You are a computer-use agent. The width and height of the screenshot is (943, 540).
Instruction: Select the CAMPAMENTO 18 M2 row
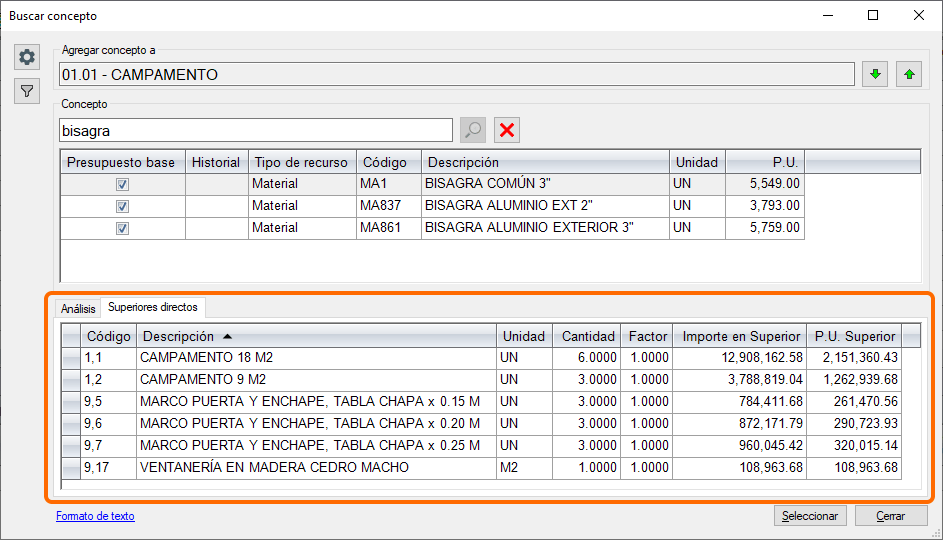pyautogui.click(x=481, y=358)
